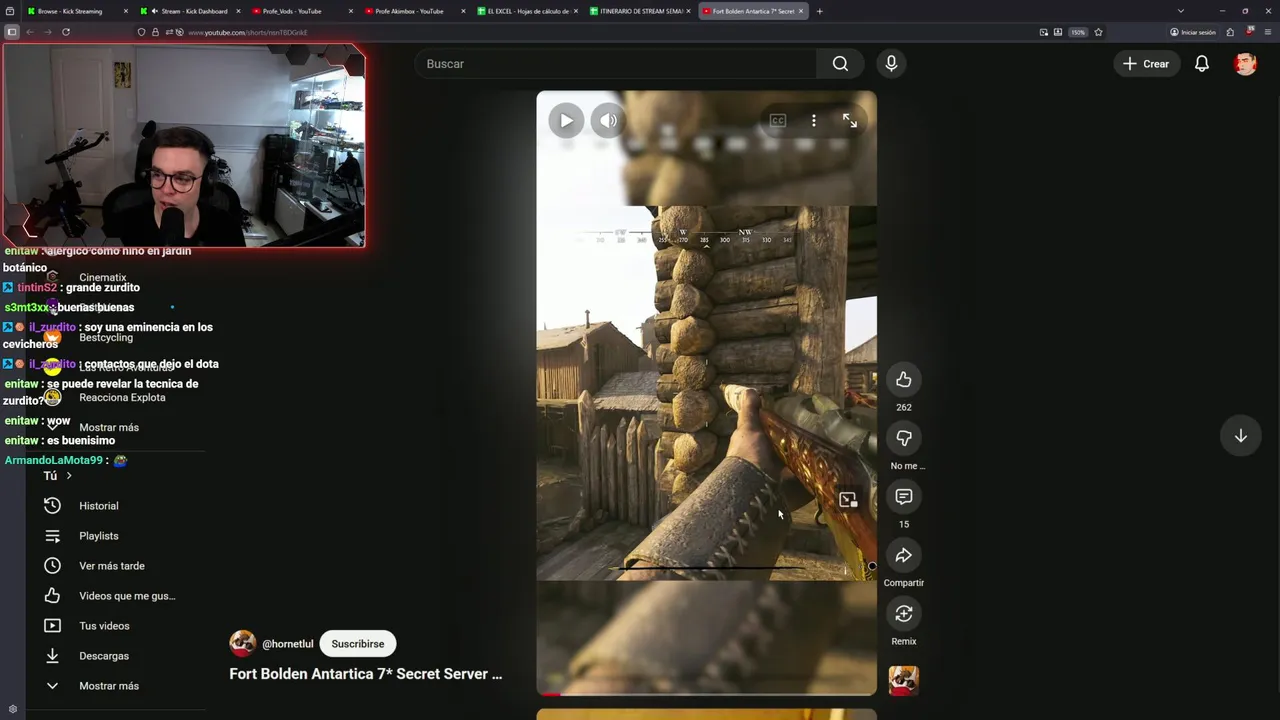Open YouTube notifications bell

1202,64
